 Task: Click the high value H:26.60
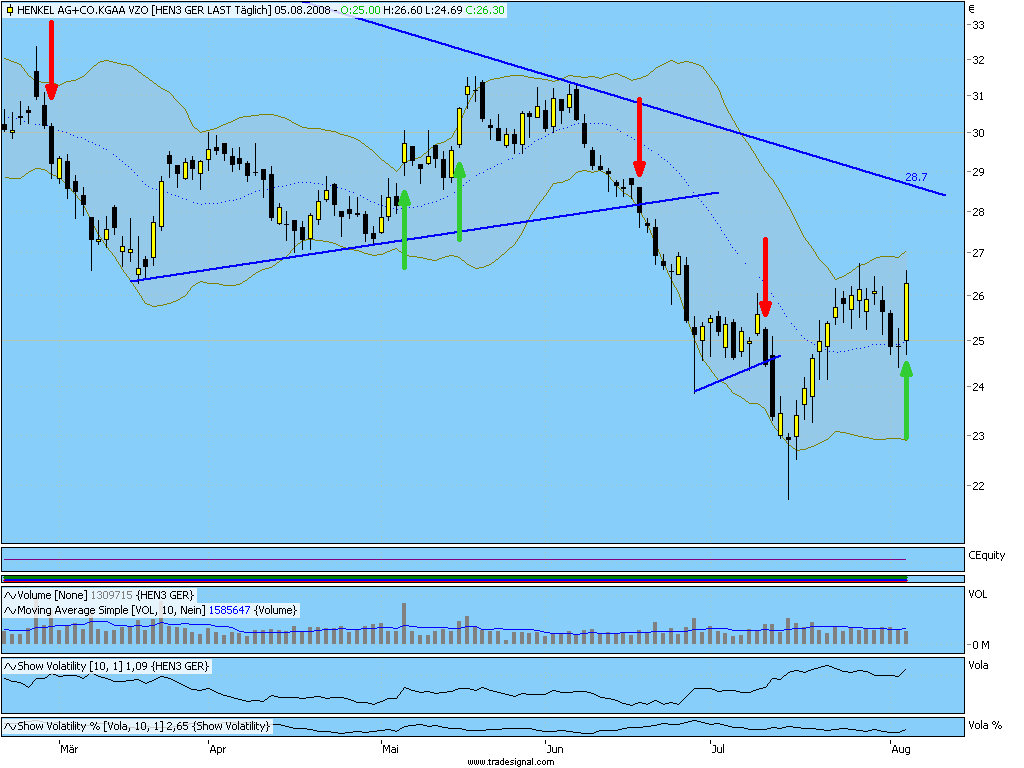tap(402, 10)
